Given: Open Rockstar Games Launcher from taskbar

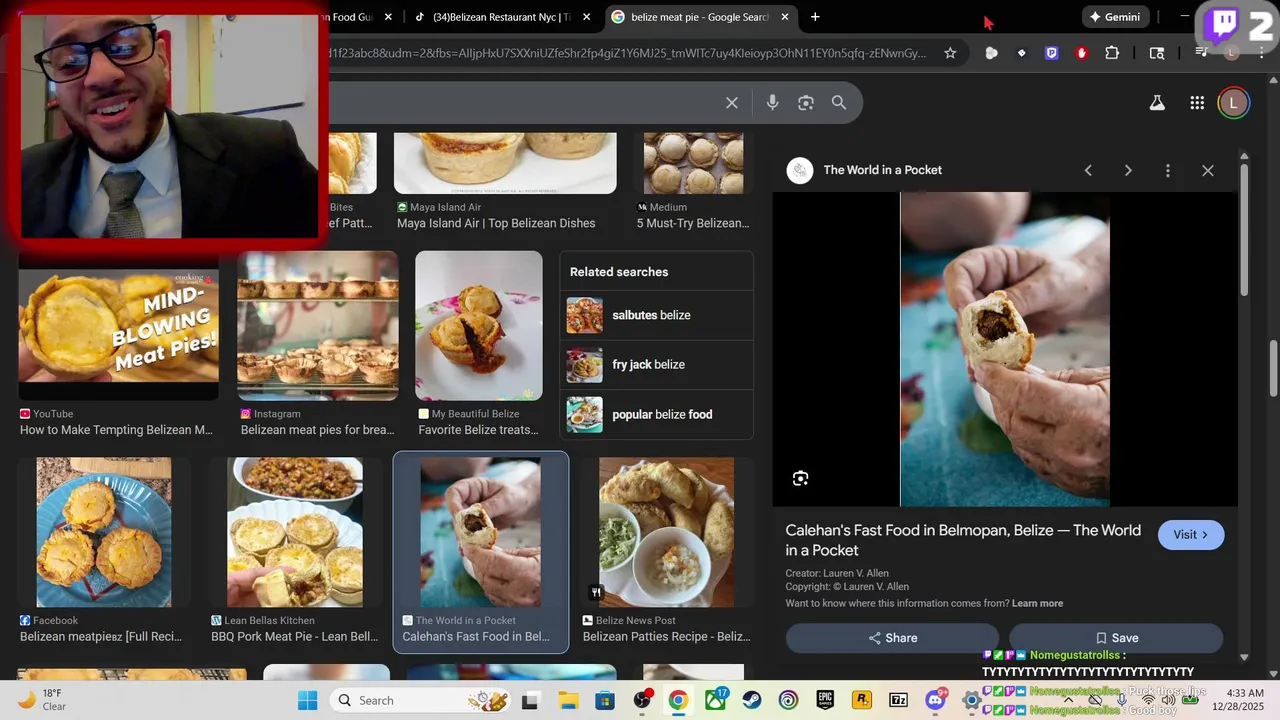Looking at the screenshot, I should 862,700.
